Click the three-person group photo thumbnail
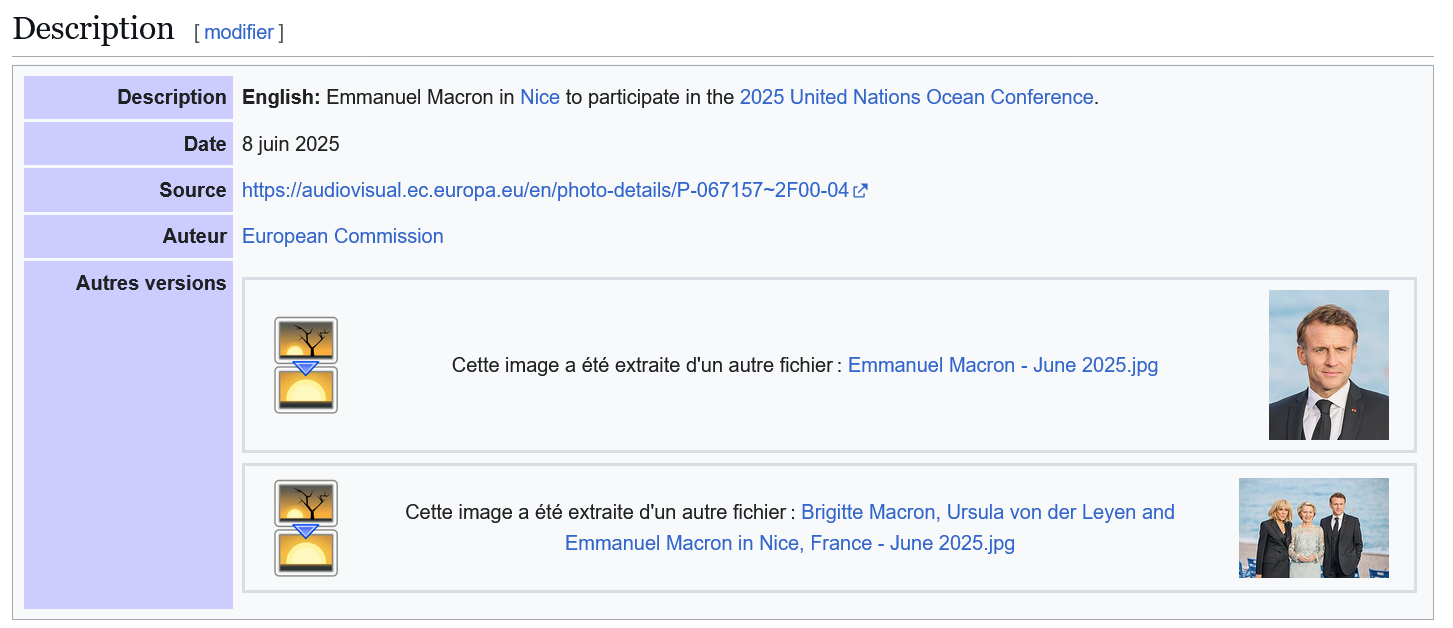The height and width of the screenshot is (628, 1453). [1313, 528]
